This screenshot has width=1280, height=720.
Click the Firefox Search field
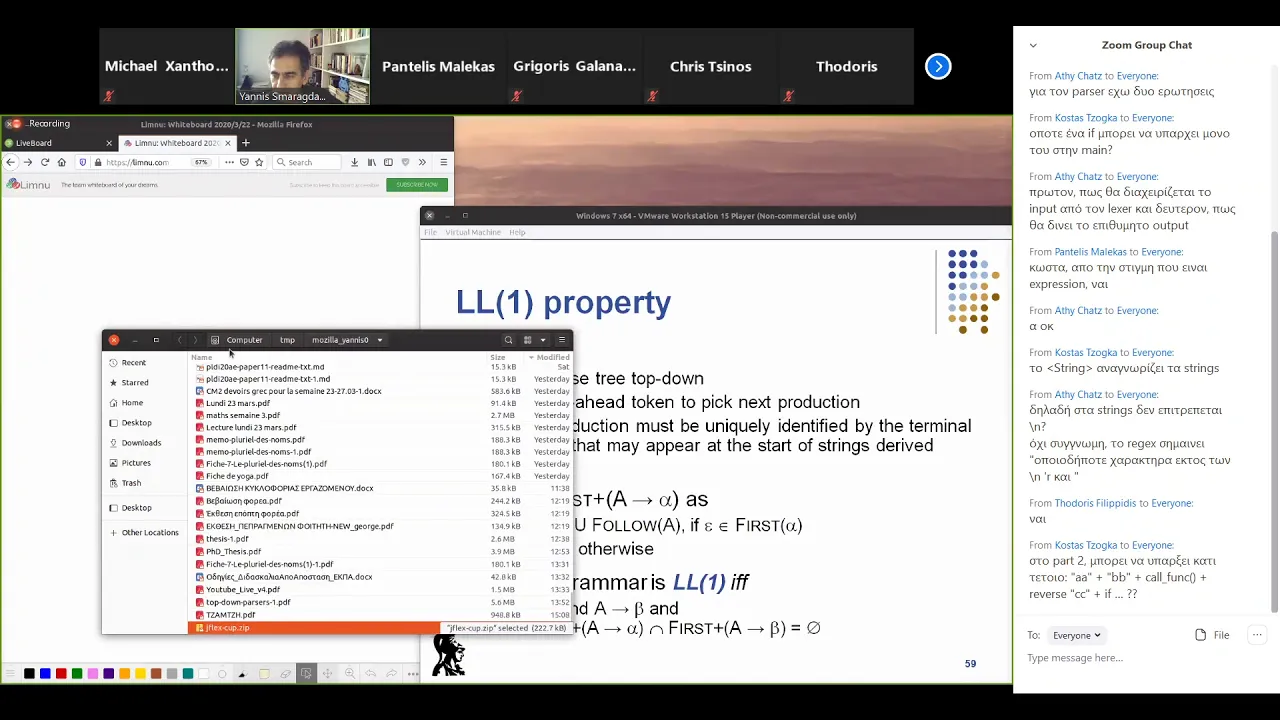[x=306, y=162]
